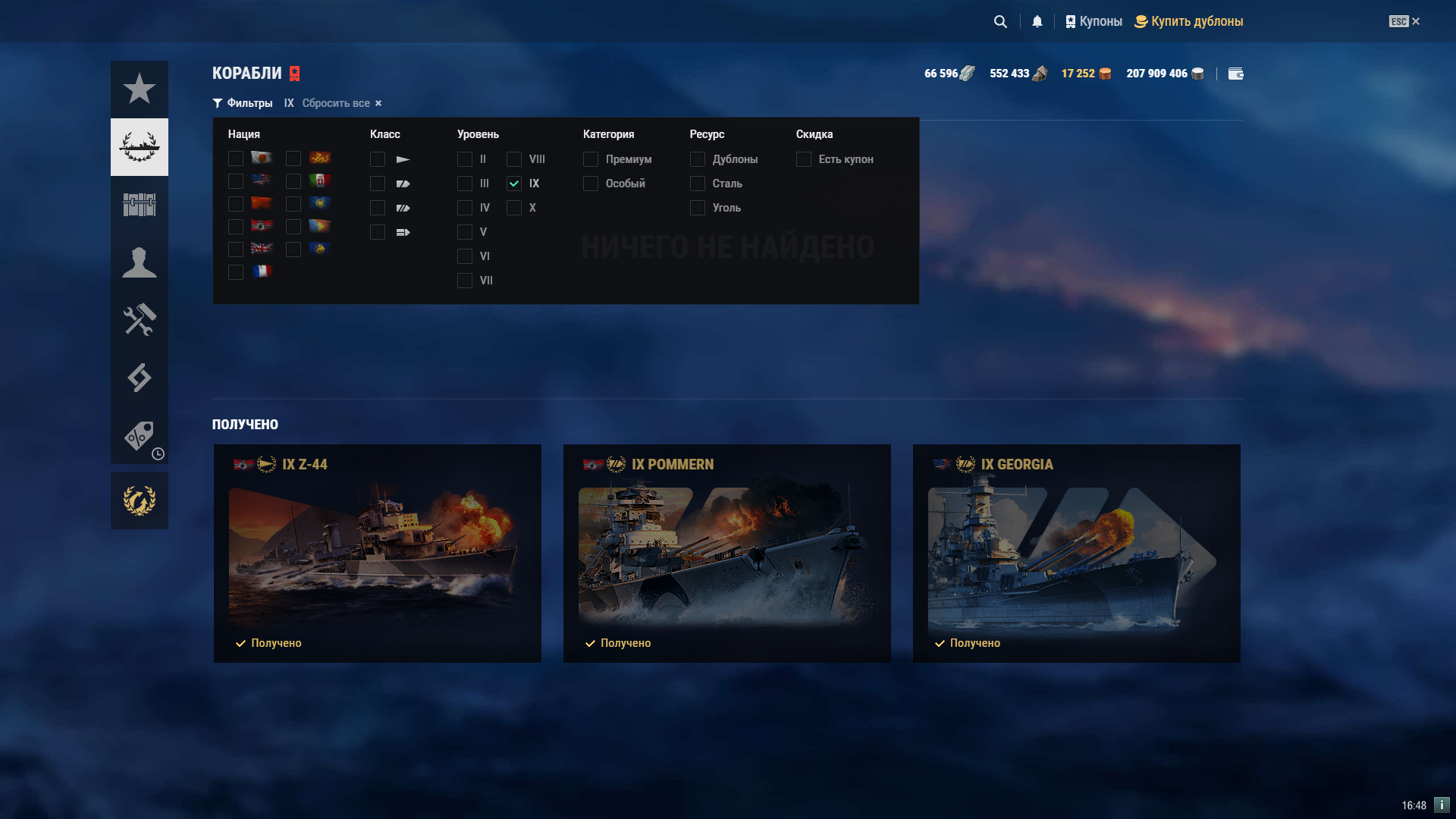This screenshot has width=1456, height=819.
Task: Click the credits icon by 207 909 406
Action: [x=1197, y=74]
